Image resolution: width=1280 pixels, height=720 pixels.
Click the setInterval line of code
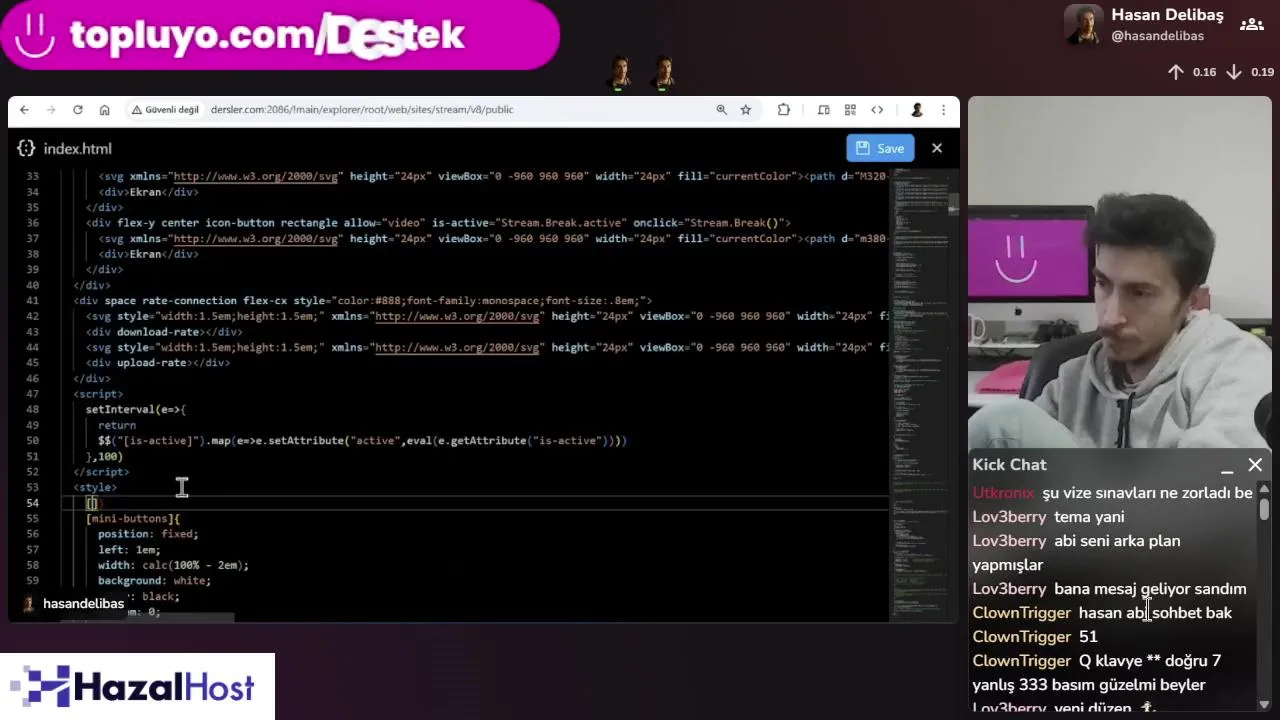coord(135,409)
